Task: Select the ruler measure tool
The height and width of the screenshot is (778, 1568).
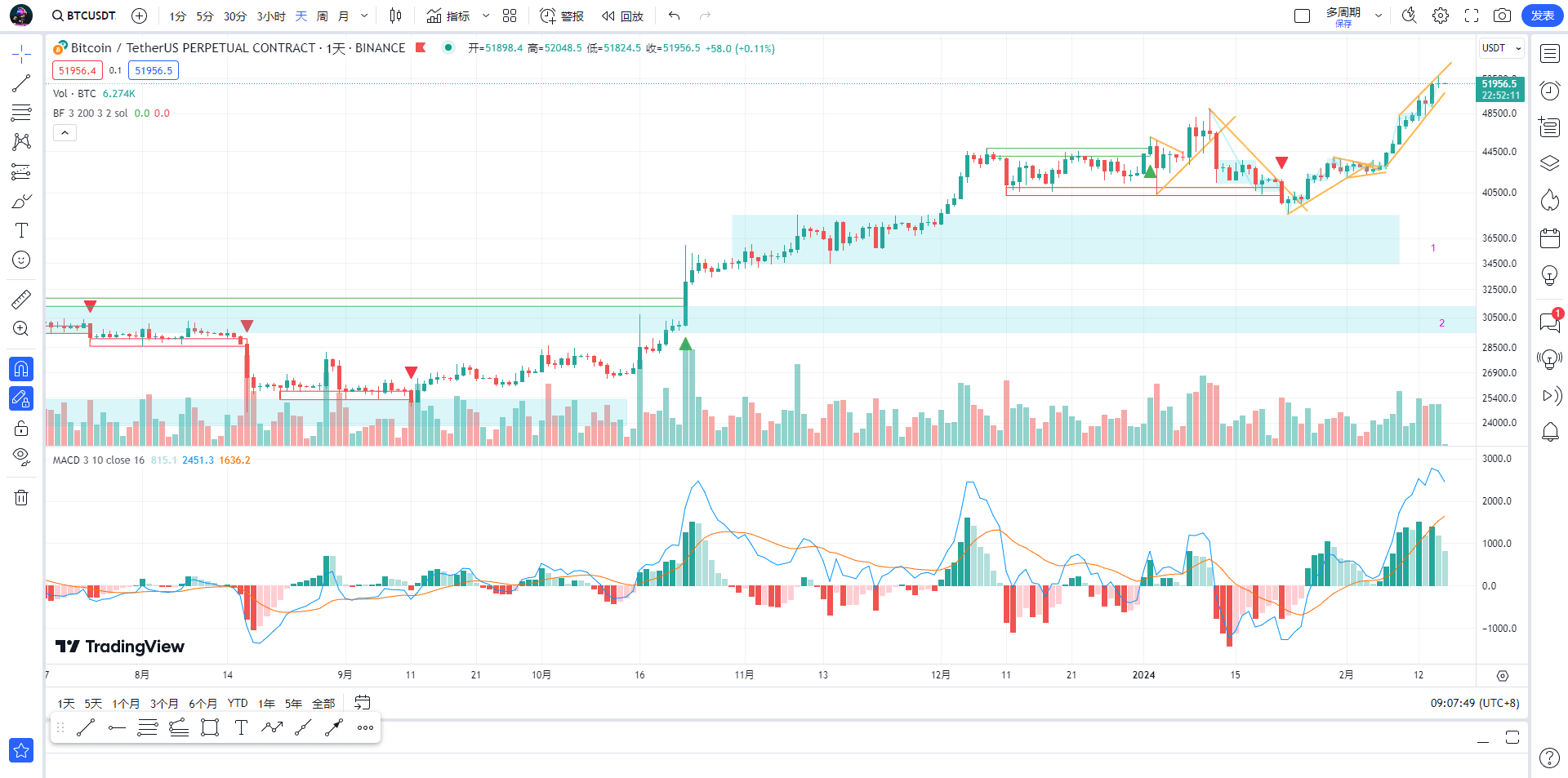Action: pos(21,299)
